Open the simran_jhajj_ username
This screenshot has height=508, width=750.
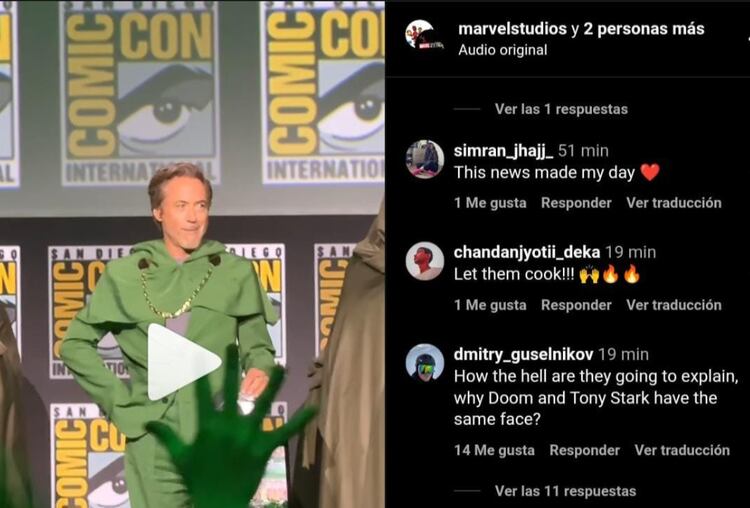pyautogui.click(x=504, y=151)
